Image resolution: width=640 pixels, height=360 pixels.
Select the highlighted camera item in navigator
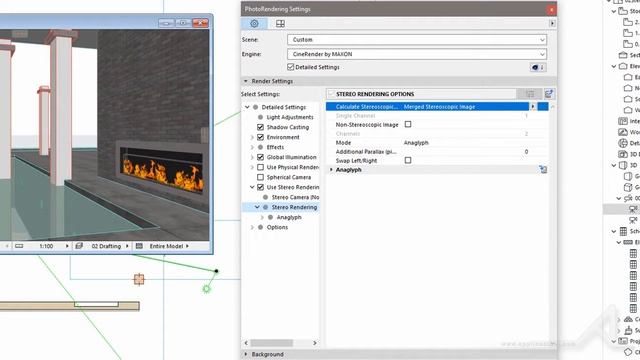[x=622, y=209]
